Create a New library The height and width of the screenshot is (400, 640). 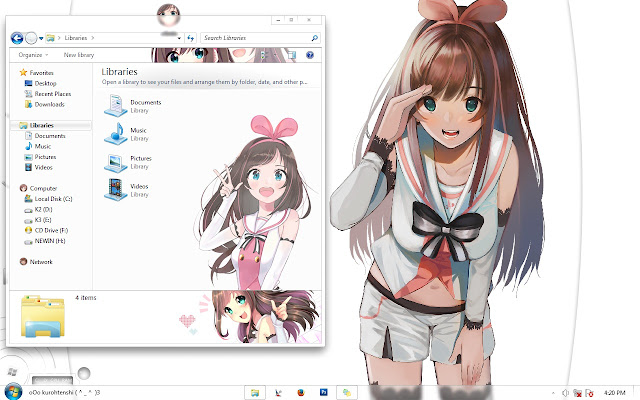click(79, 55)
